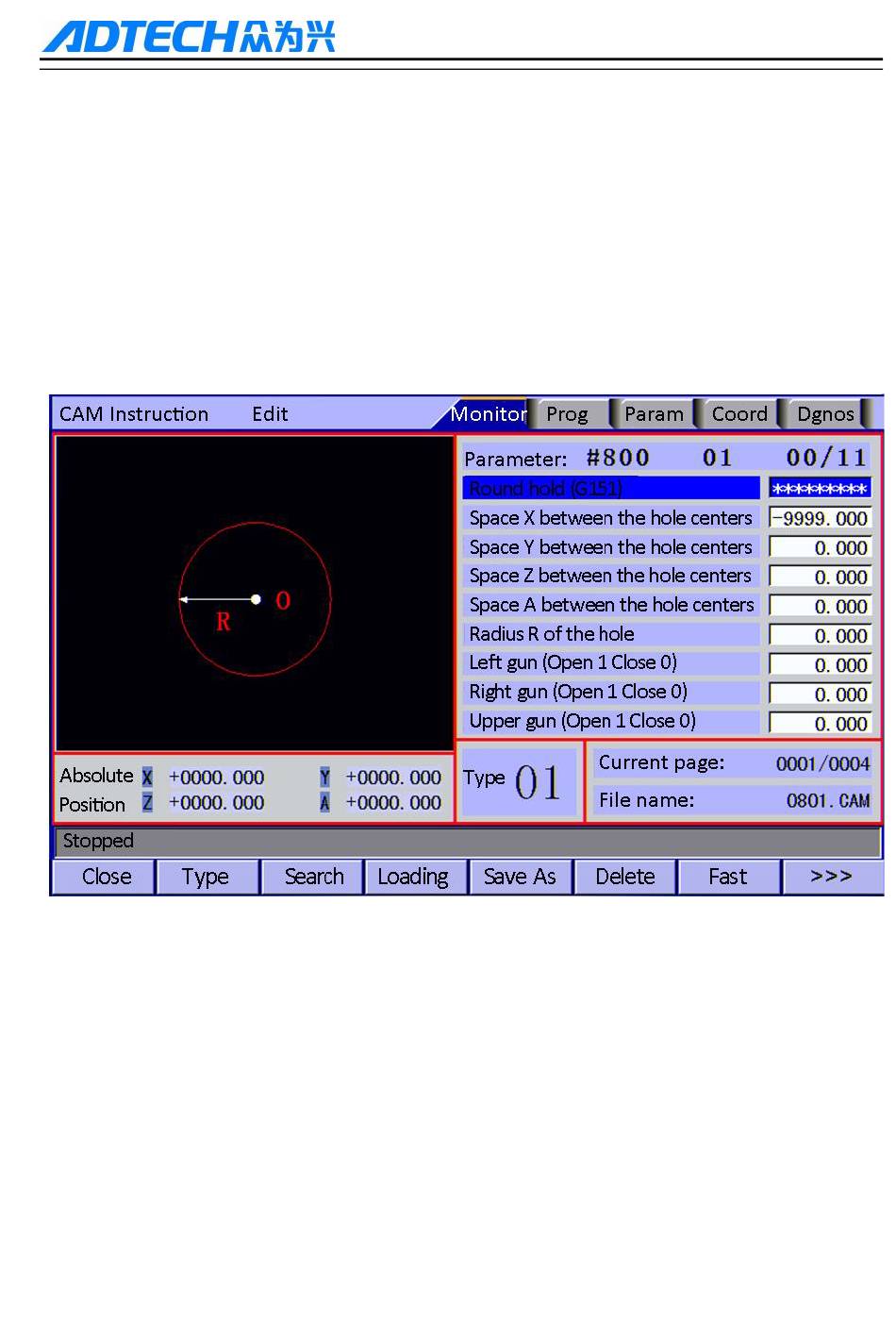Click the 00/11 parameter counter
Viewport: 896px width, 1339px height.
click(826, 458)
